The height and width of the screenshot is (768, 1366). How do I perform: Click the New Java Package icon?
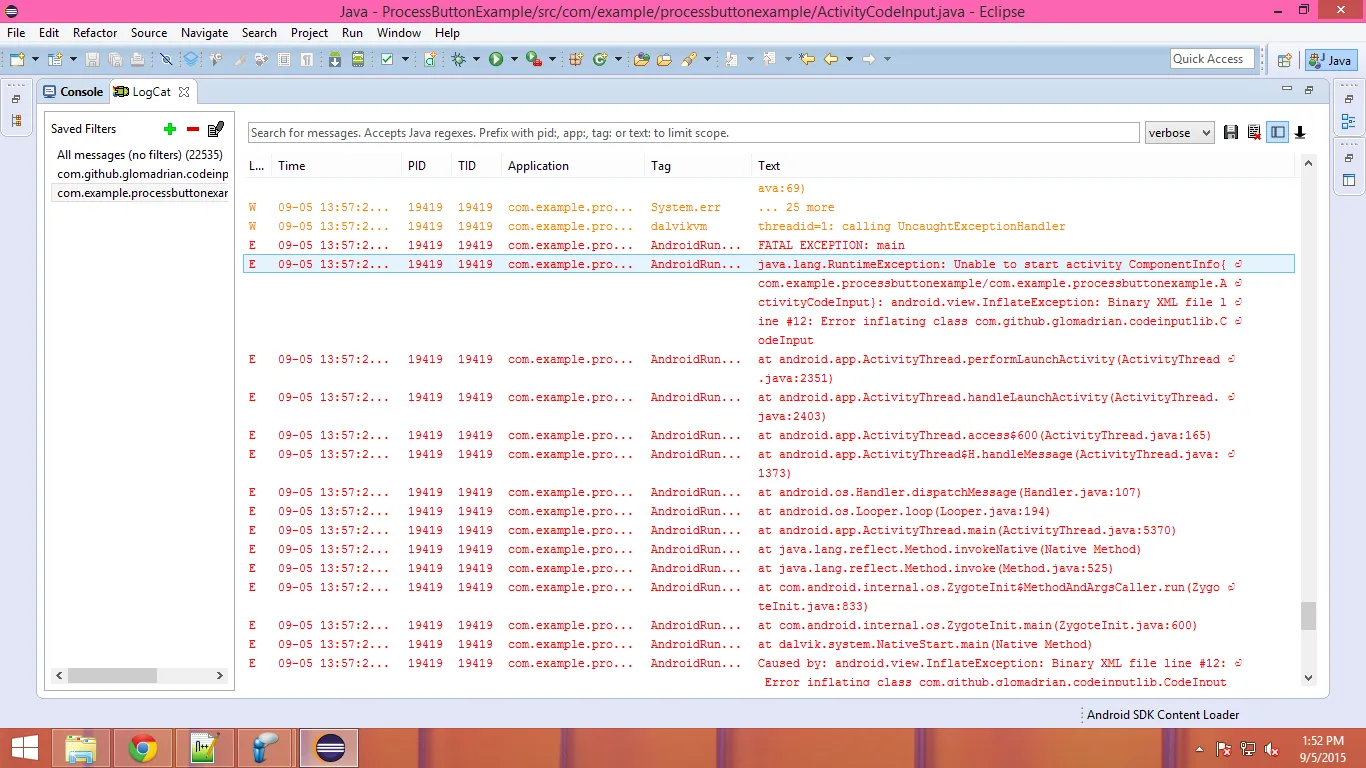[576, 59]
